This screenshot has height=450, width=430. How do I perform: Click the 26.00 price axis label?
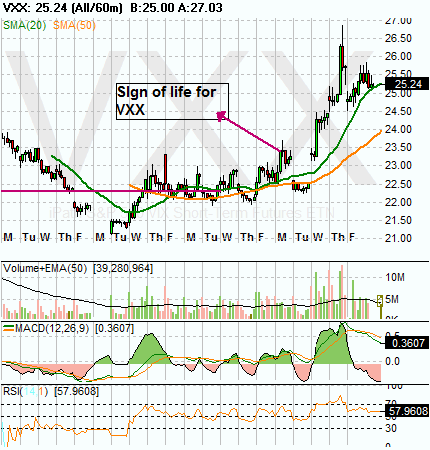click(398, 56)
